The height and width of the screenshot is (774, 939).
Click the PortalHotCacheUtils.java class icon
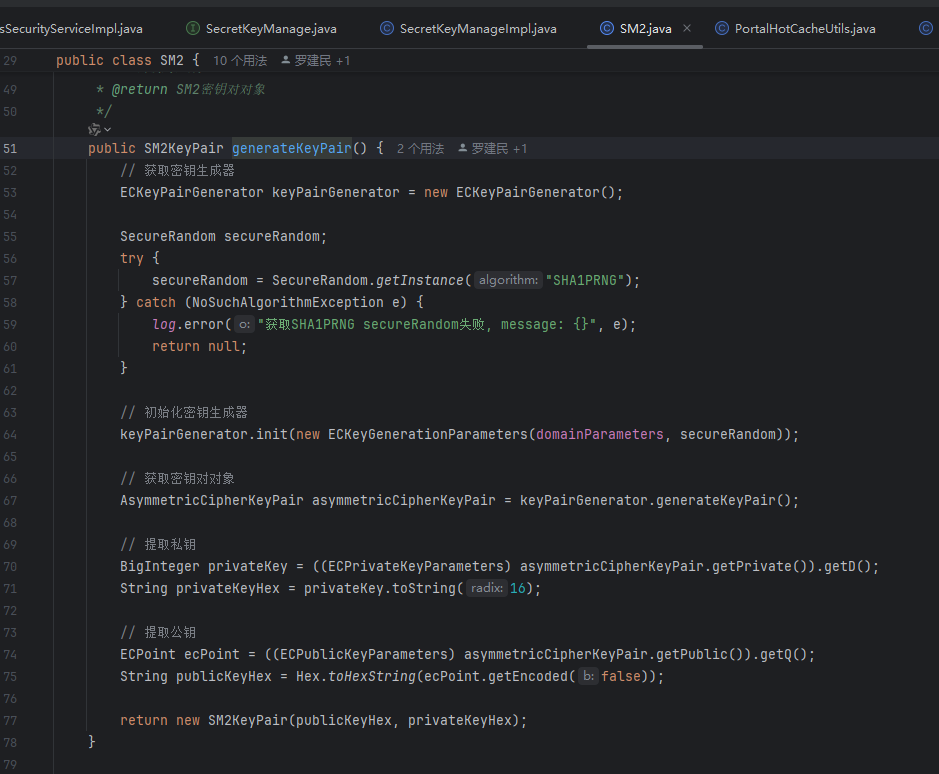coord(722,28)
